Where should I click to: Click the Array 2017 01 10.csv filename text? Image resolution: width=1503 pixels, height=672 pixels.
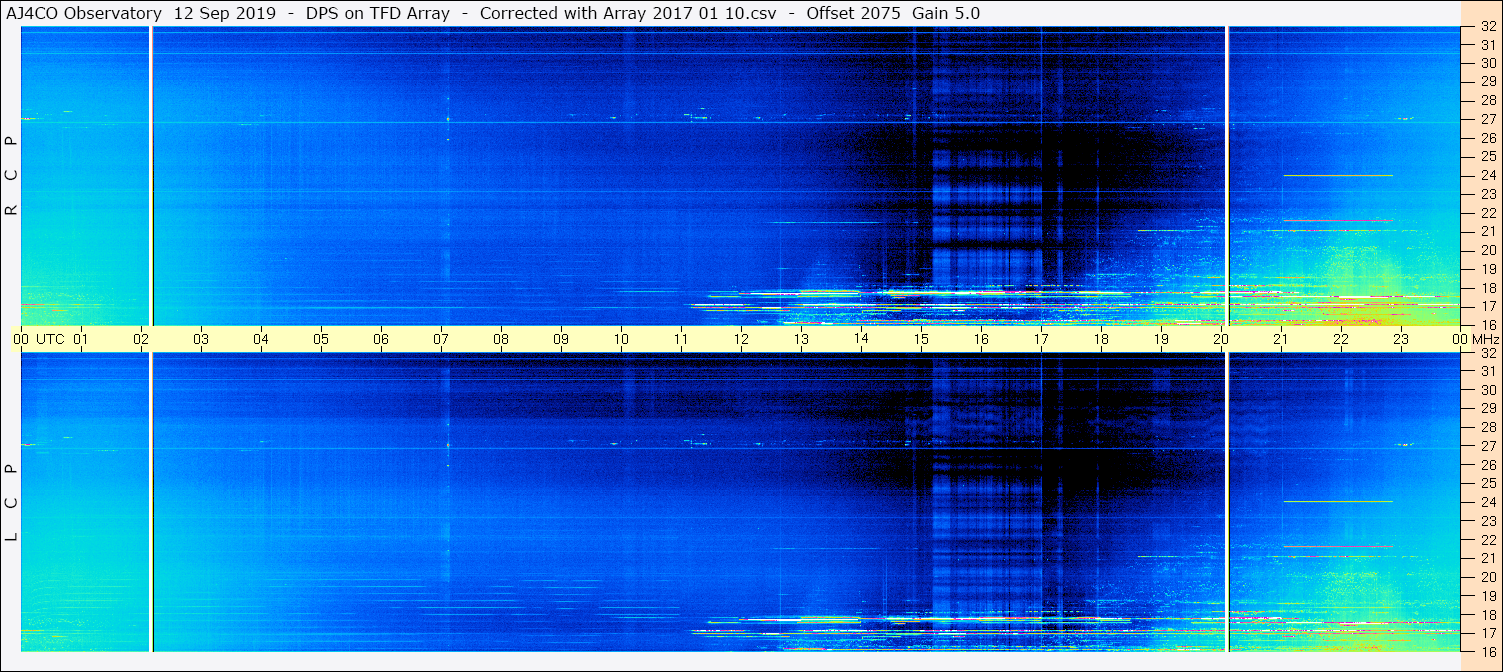pyautogui.click(x=688, y=14)
